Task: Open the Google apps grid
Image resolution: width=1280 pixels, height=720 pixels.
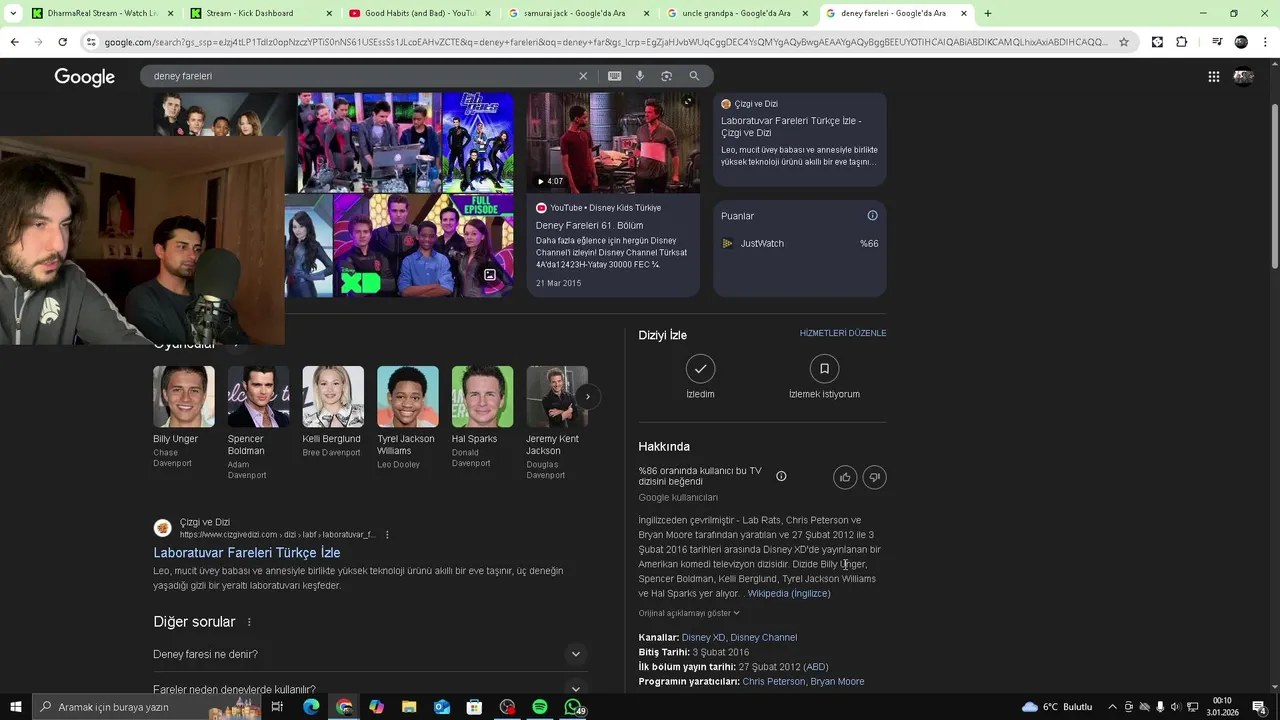Action: click(1213, 76)
